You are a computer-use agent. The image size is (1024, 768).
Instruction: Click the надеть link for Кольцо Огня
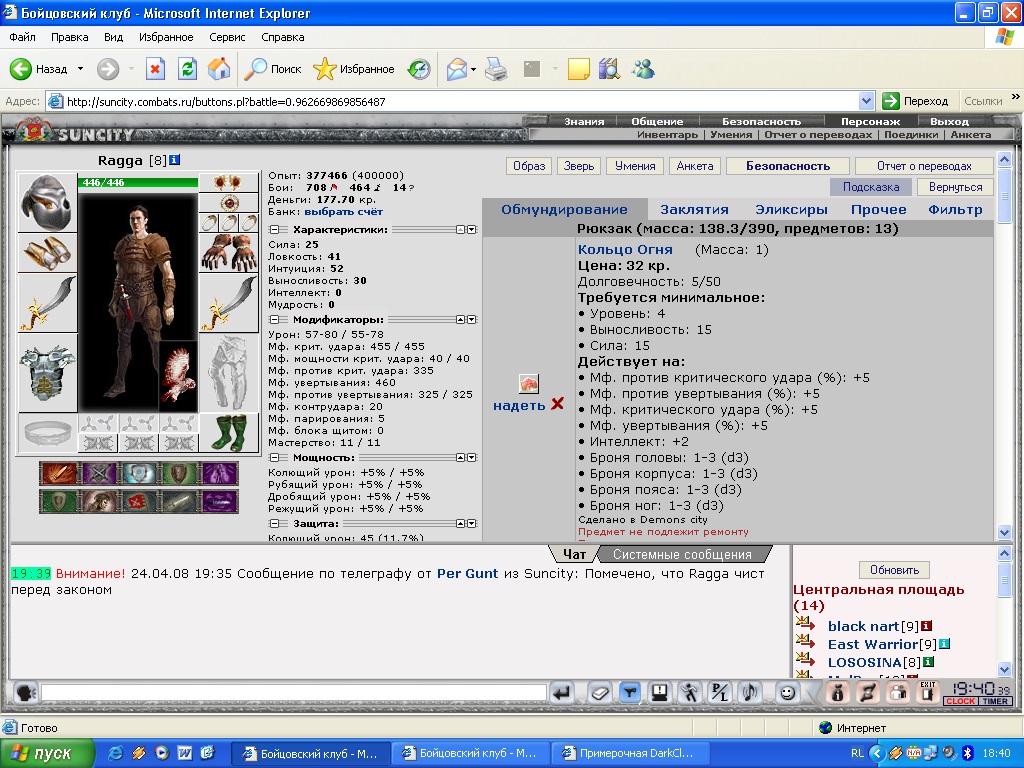point(519,406)
